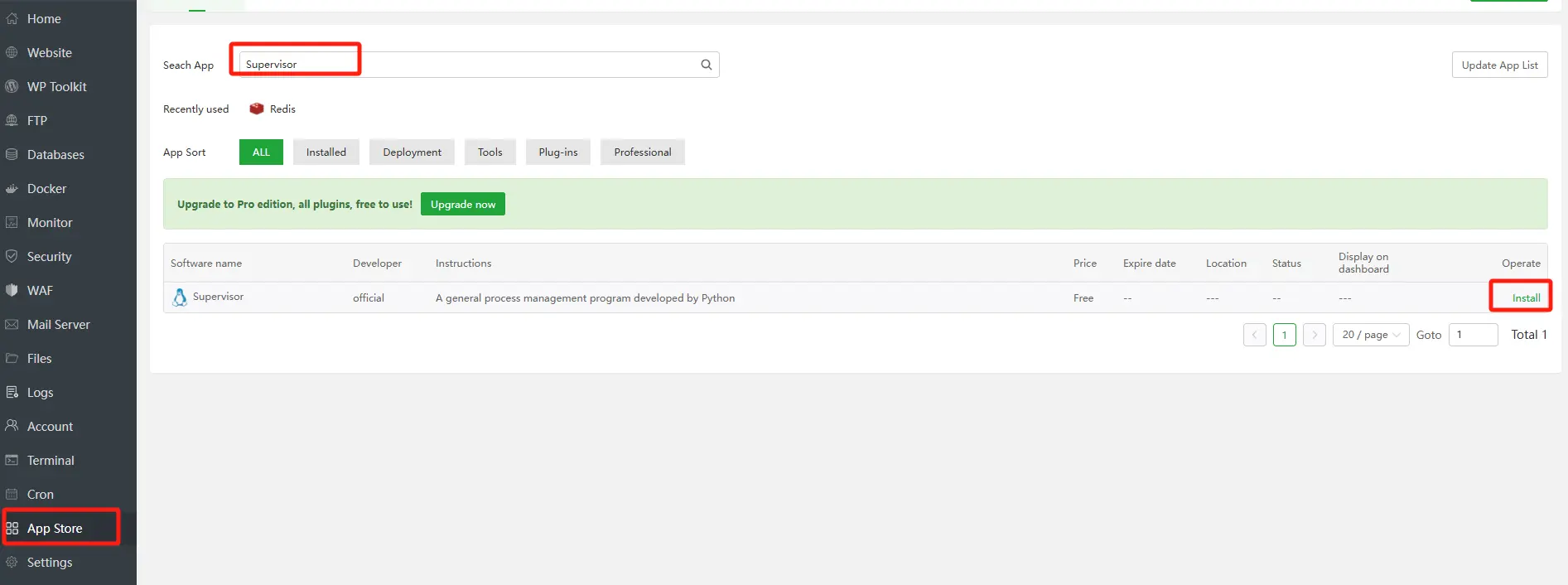1568x585 pixels.
Task: Go to the Website menu label
Action: 50,52
